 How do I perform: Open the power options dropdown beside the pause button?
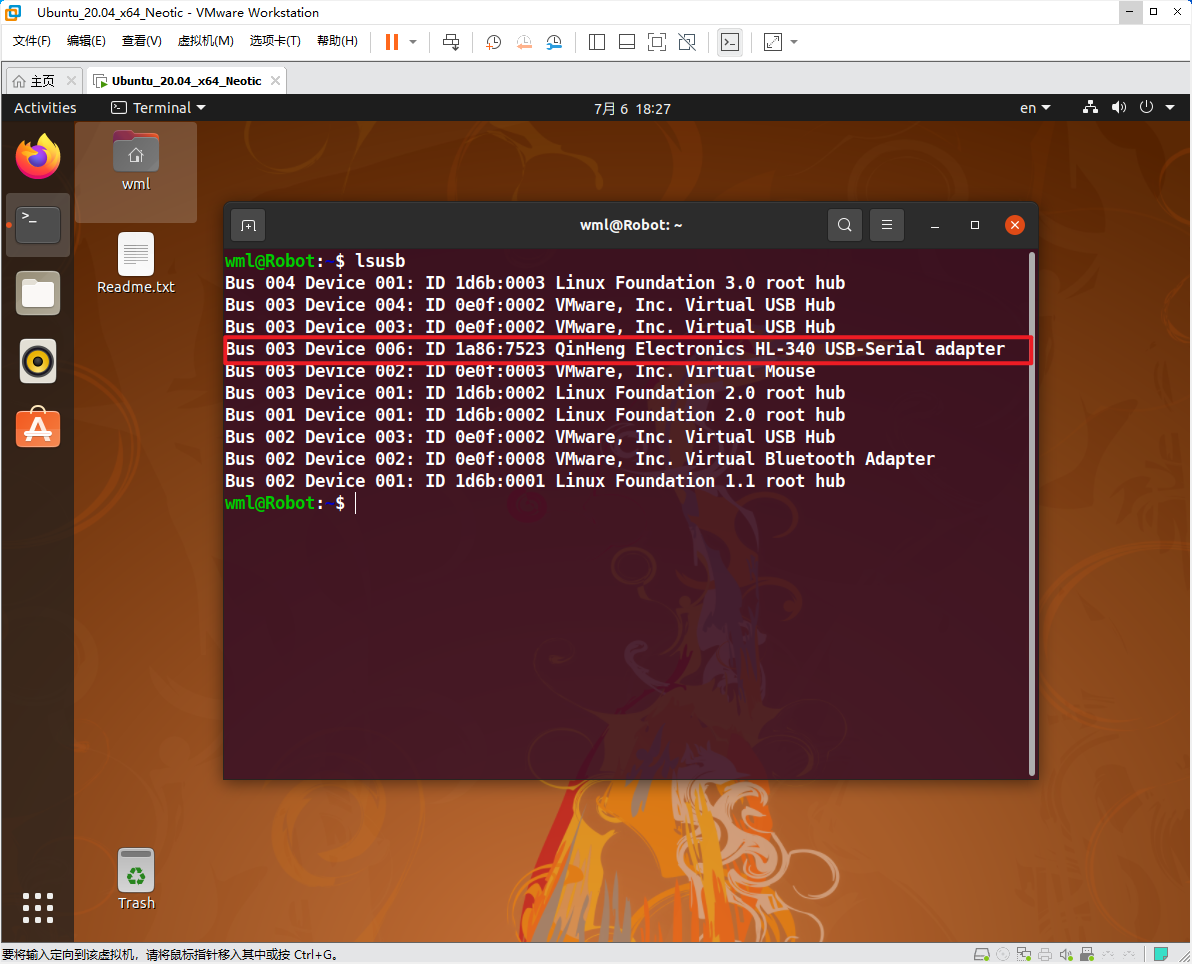pyautogui.click(x=413, y=42)
